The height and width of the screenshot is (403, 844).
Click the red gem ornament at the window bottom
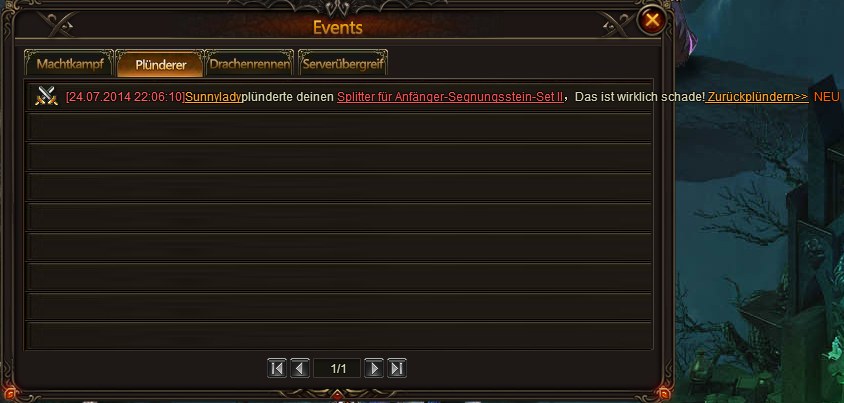click(x=337, y=395)
